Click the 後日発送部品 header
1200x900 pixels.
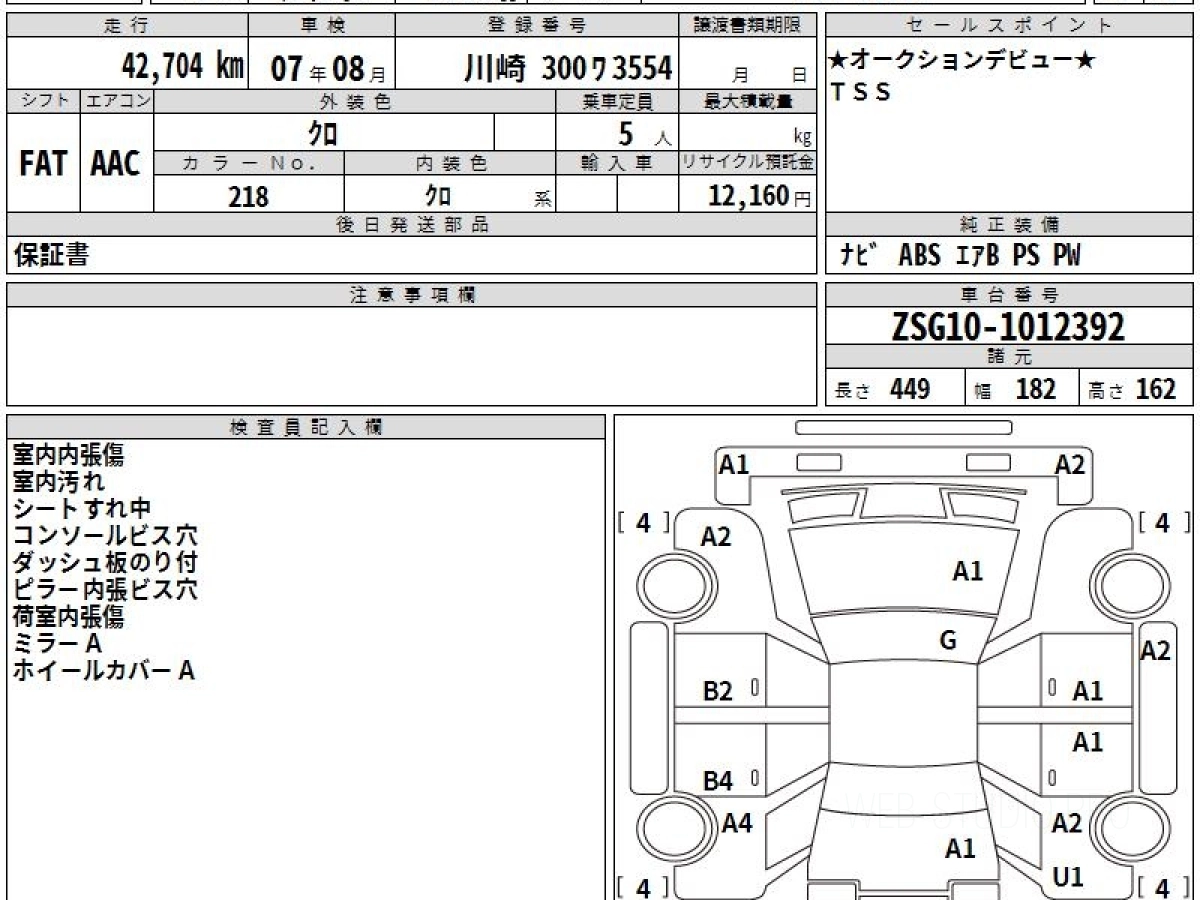pos(412,225)
